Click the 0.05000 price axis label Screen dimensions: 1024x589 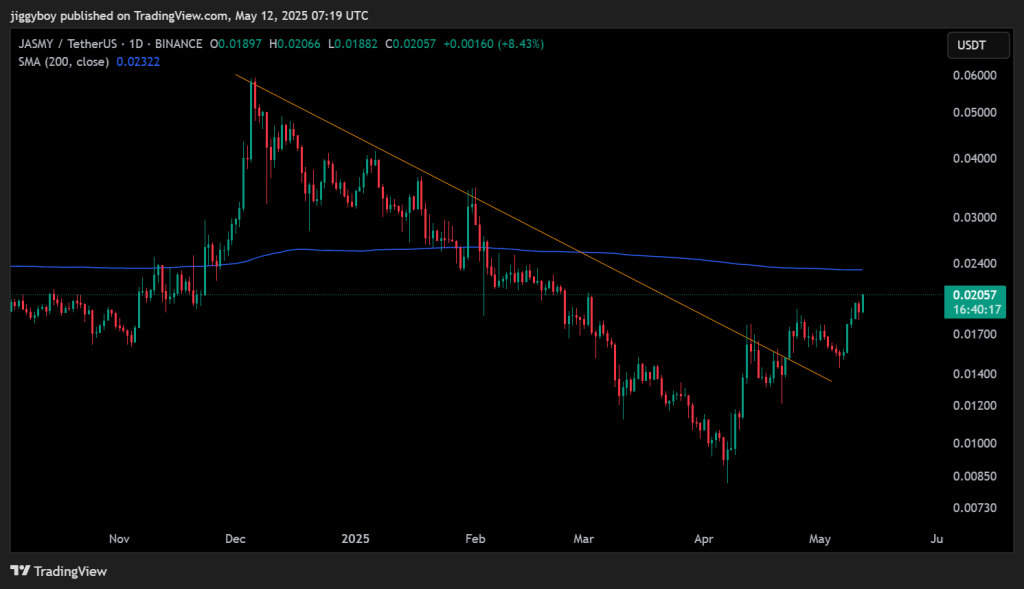coord(974,112)
